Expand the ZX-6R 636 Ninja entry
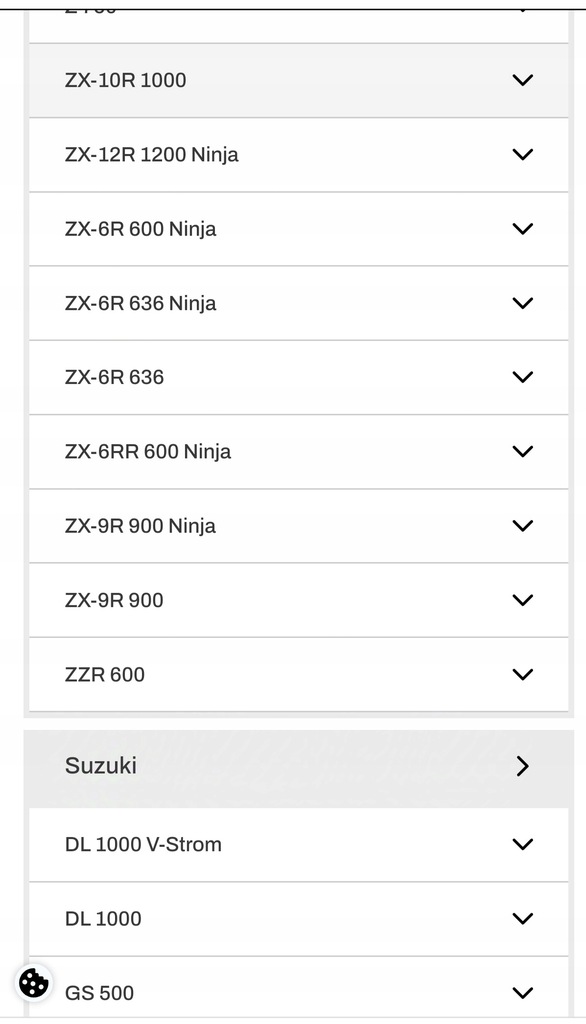Image resolution: width=586 pixels, height=1024 pixels. click(x=299, y=303)
